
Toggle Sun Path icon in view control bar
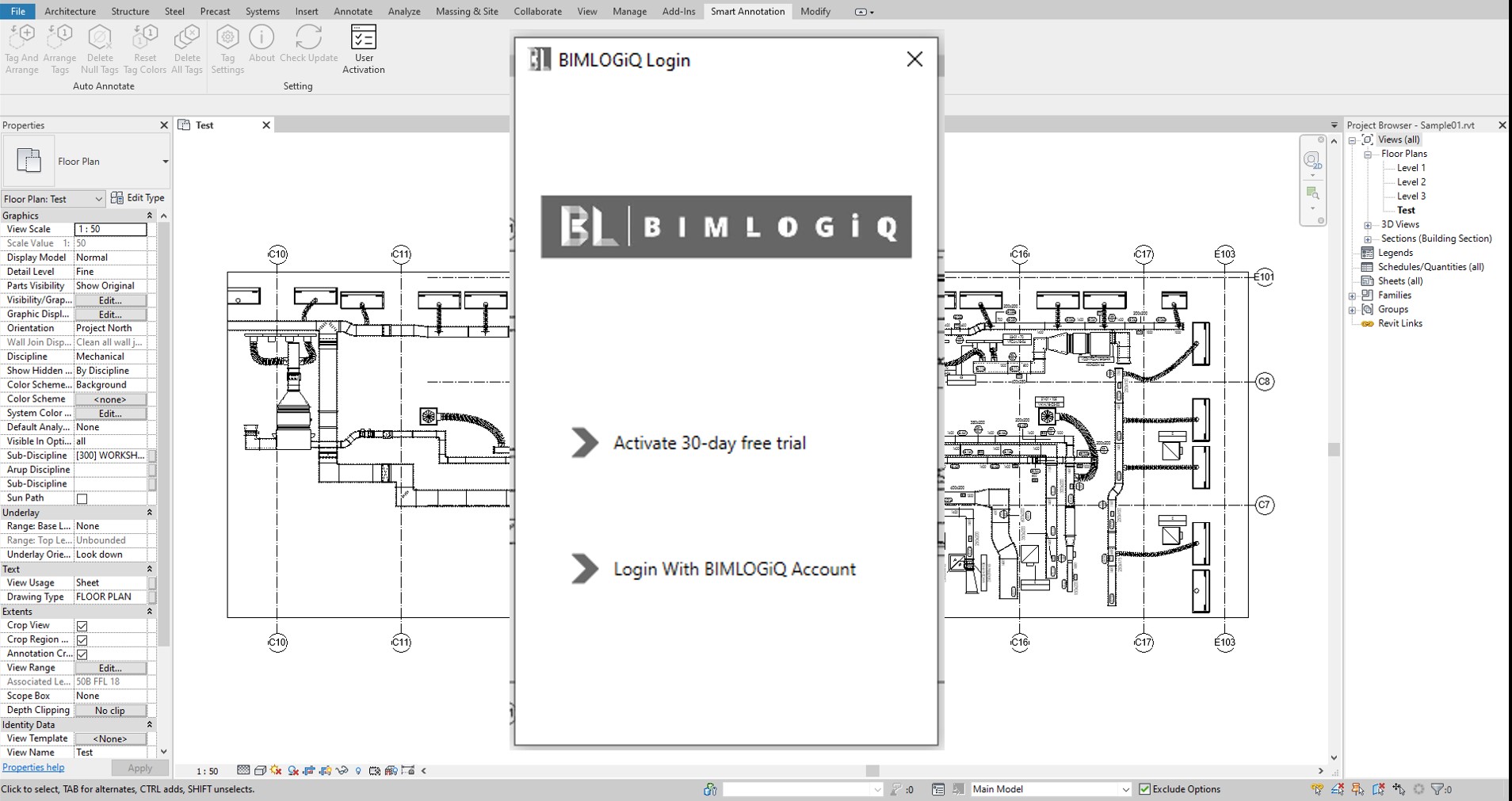tap(276, 770)
